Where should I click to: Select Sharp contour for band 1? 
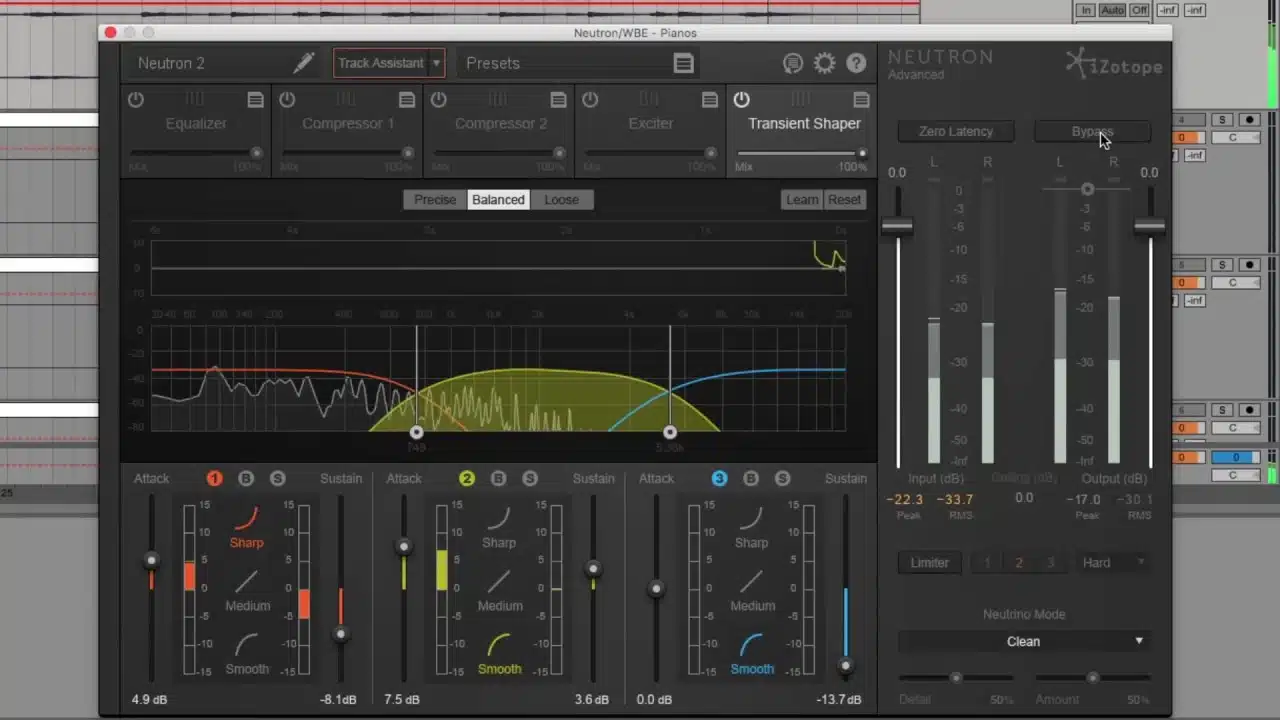tap(246, 527)
